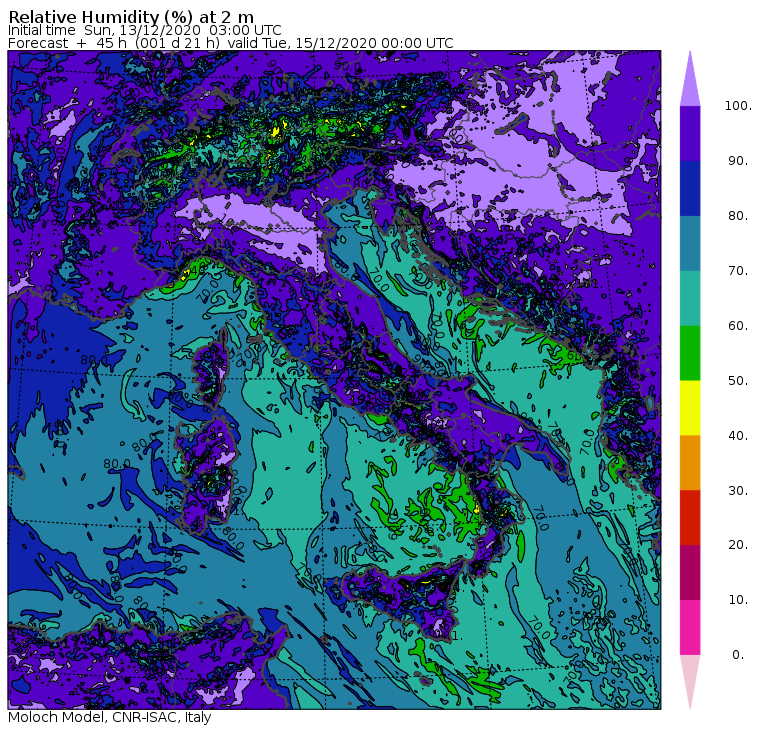Image resolution: width=760 pixels, height=731 pixels.
Task: Click the '20.' legend label
Action: tap(738, 545)
